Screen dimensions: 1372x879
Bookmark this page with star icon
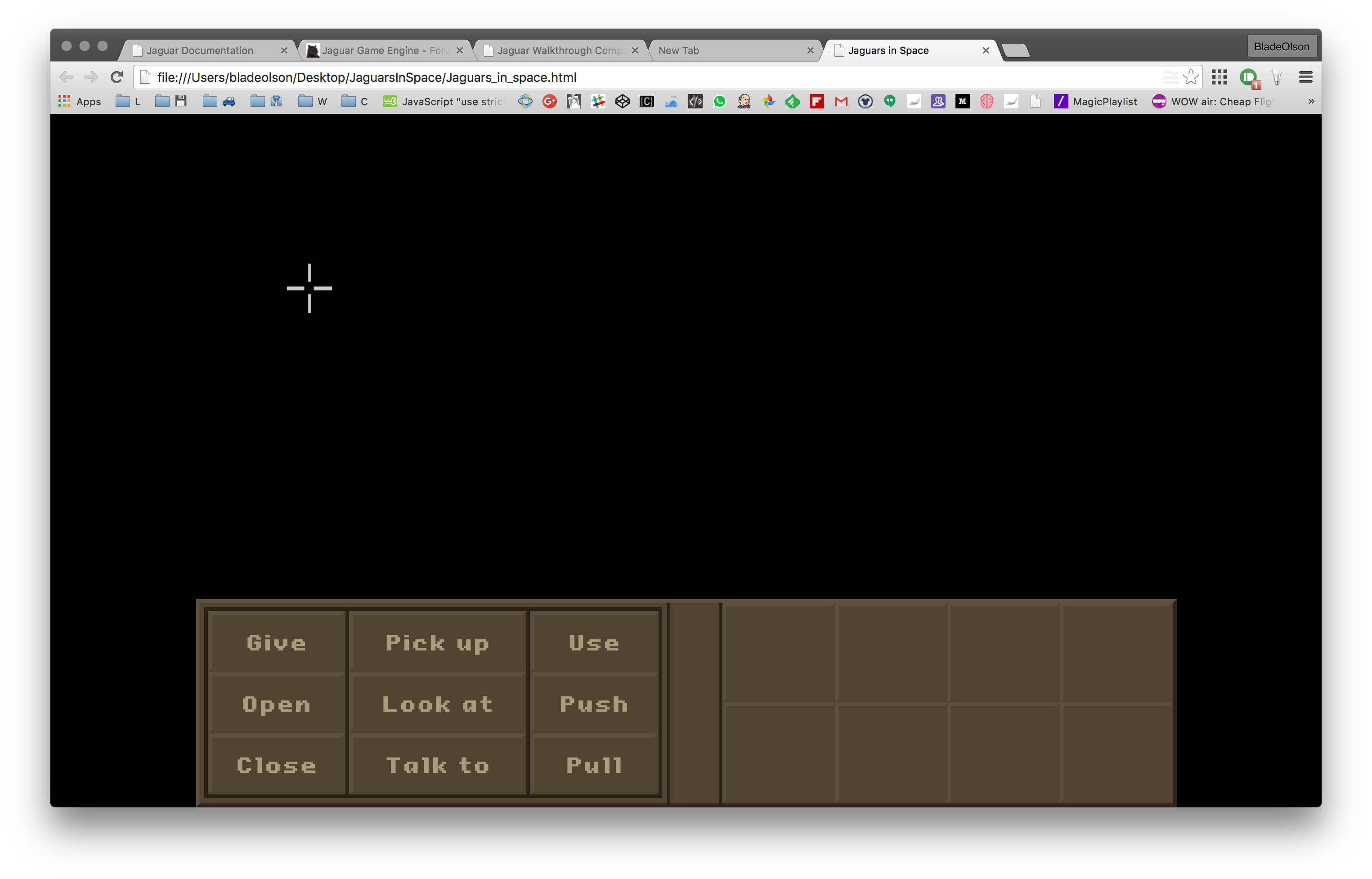tap(1191, 77)
